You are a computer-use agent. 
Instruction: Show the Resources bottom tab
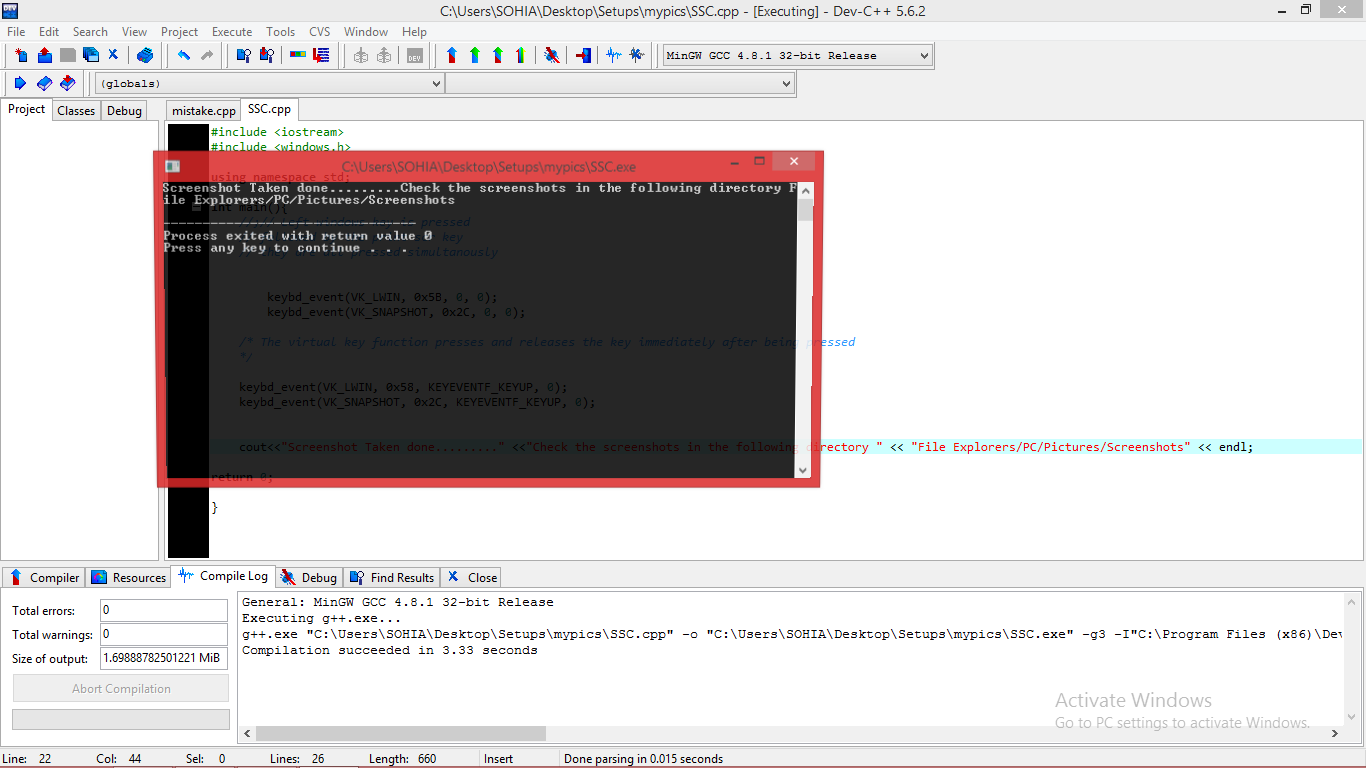129,577
